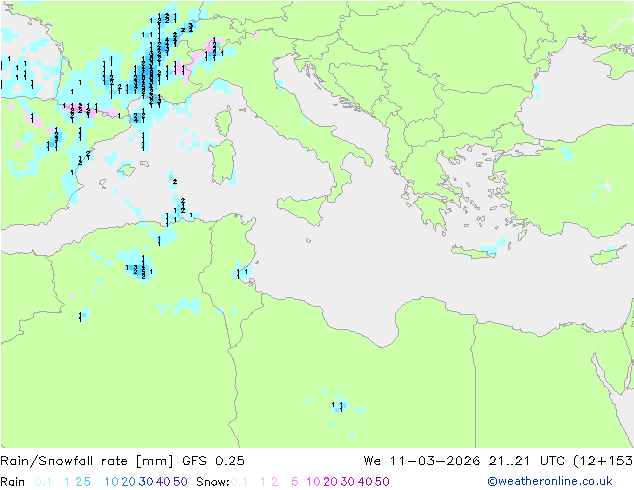Select the Snow legend value 20
The height and width of the screenshot is (490, 634).
tap(330, 482)
